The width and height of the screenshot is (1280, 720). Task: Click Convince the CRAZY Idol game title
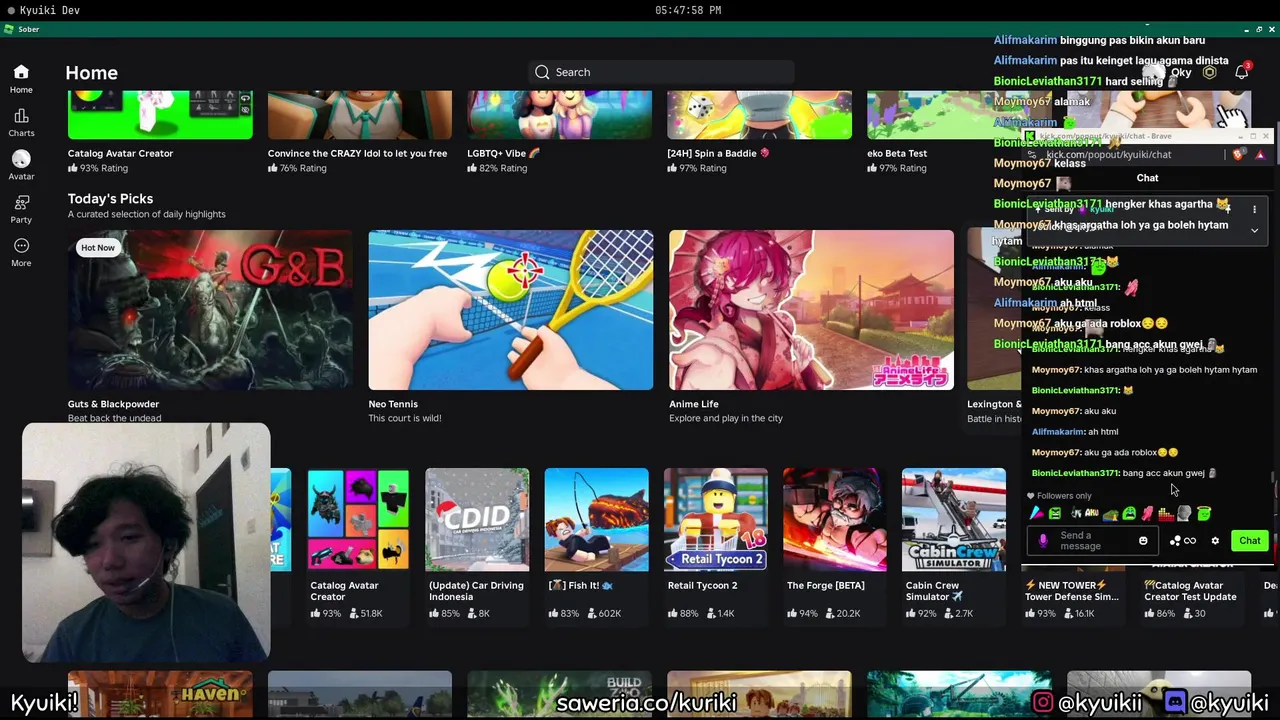[x=357, y=153]
